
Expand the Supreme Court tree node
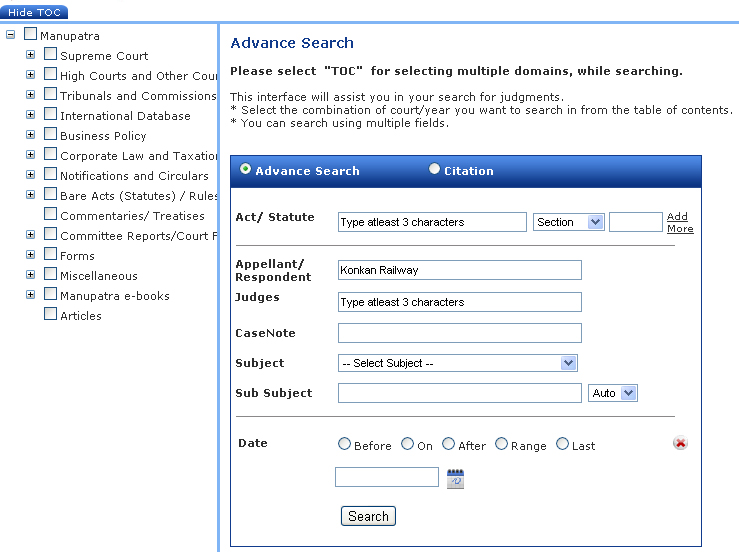[30, 55]
